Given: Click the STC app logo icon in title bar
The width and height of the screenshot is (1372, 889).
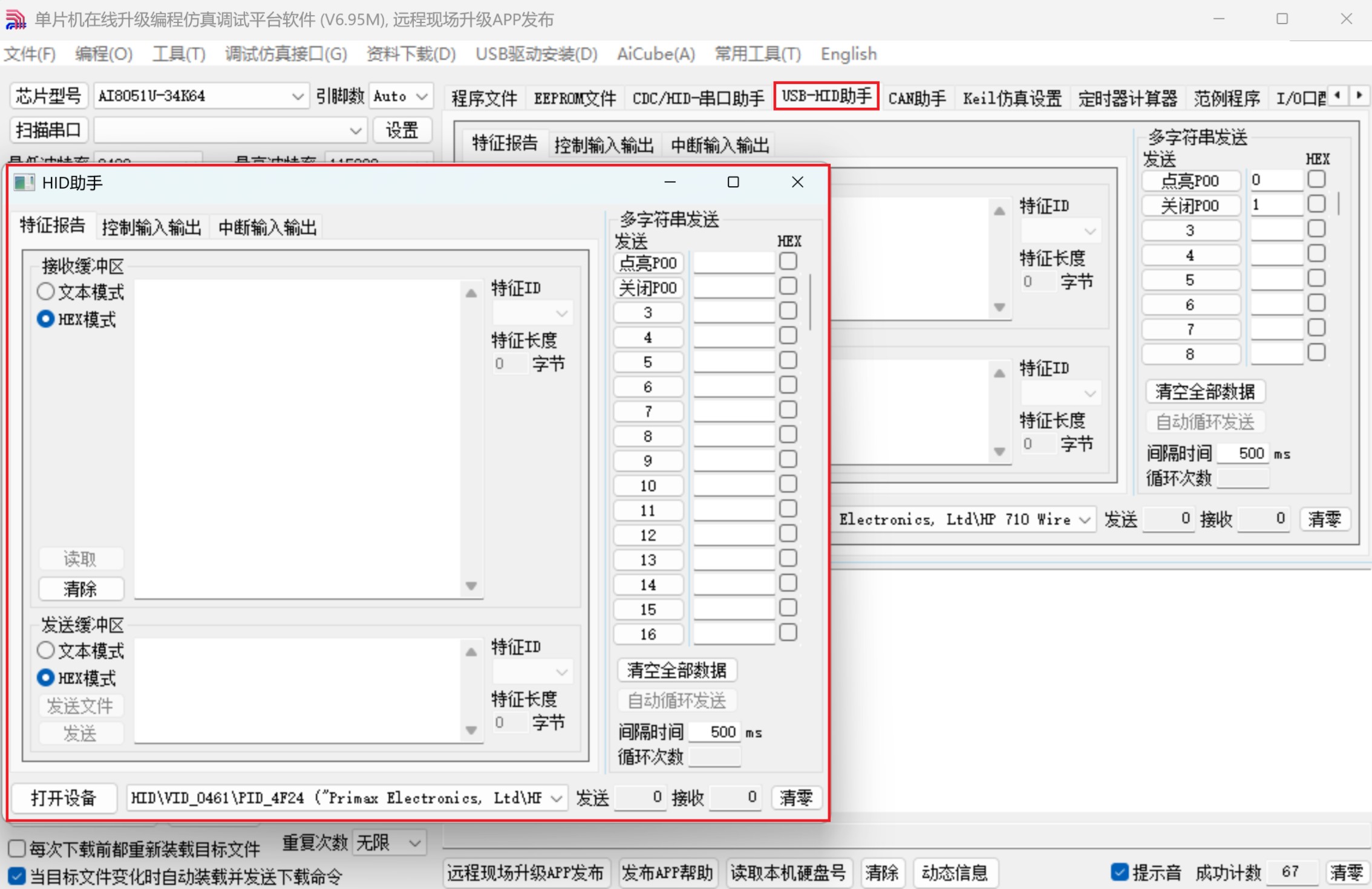Looking at the screenshot, I should 16,19.
